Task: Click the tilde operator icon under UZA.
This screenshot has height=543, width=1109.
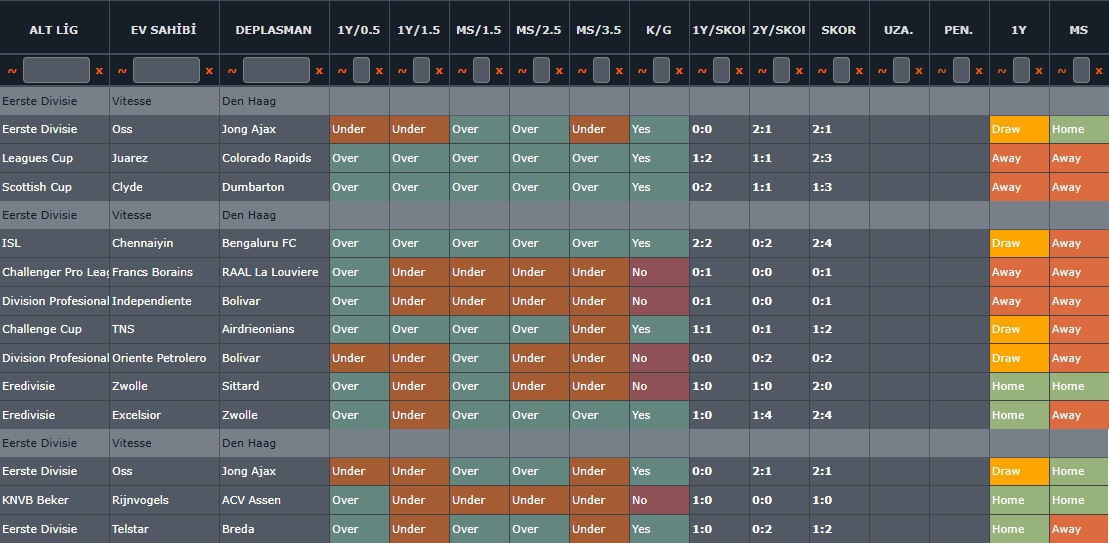Action: coord(882,71)
